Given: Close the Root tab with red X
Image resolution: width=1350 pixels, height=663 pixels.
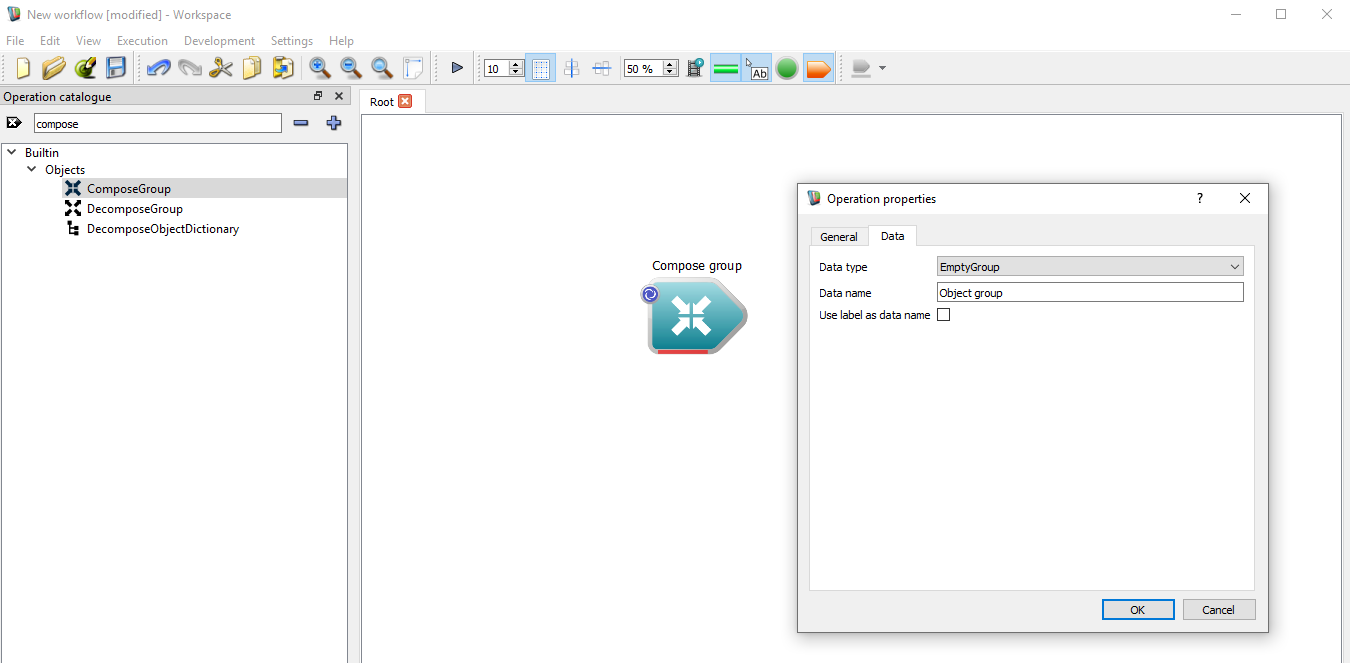Looking at the screenshot, I should pyautogui.click(x=405, y=101).
